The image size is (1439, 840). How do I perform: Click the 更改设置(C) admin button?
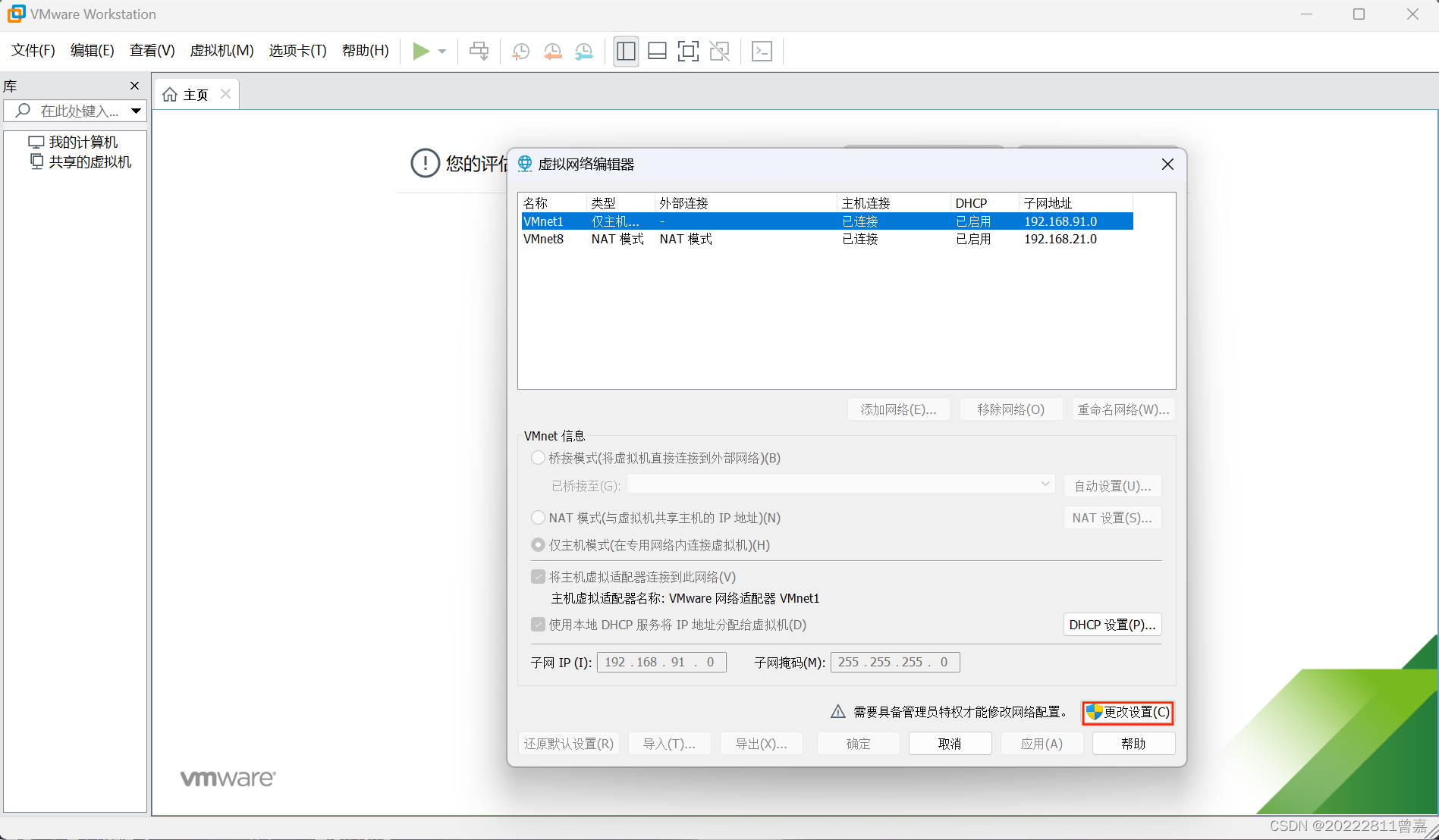point(1128,713)
